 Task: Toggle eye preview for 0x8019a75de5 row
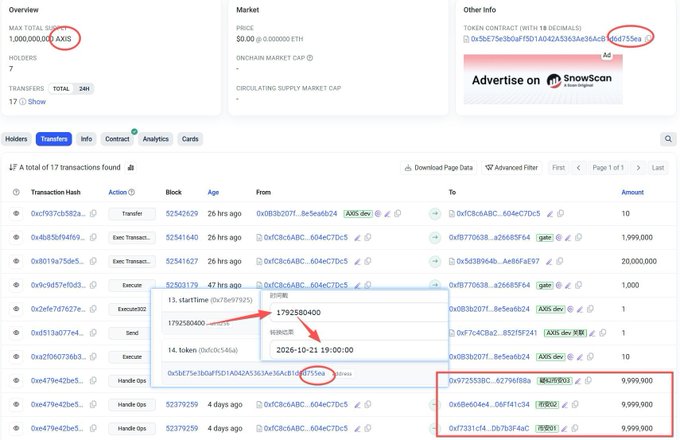[16, 261]
